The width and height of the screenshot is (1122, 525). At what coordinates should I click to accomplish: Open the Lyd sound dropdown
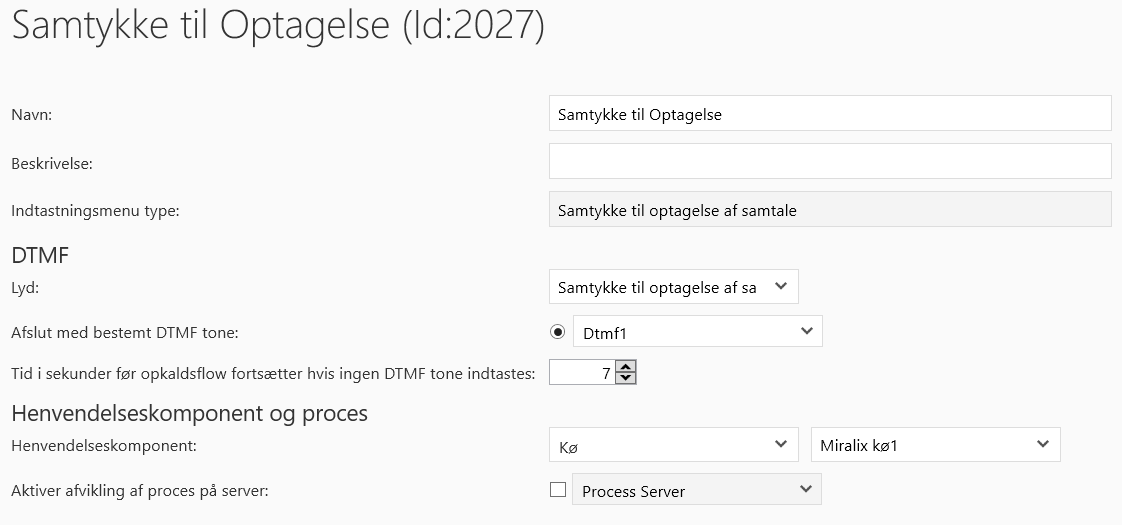[673, 287]
